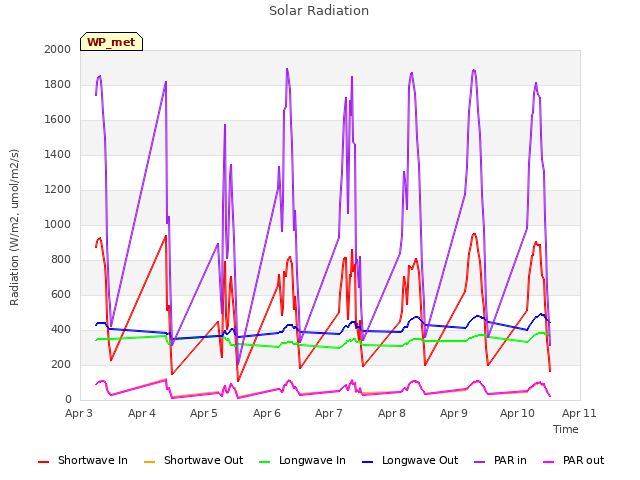Click the 1000 y-axis tick label

[x=58, y=224]
